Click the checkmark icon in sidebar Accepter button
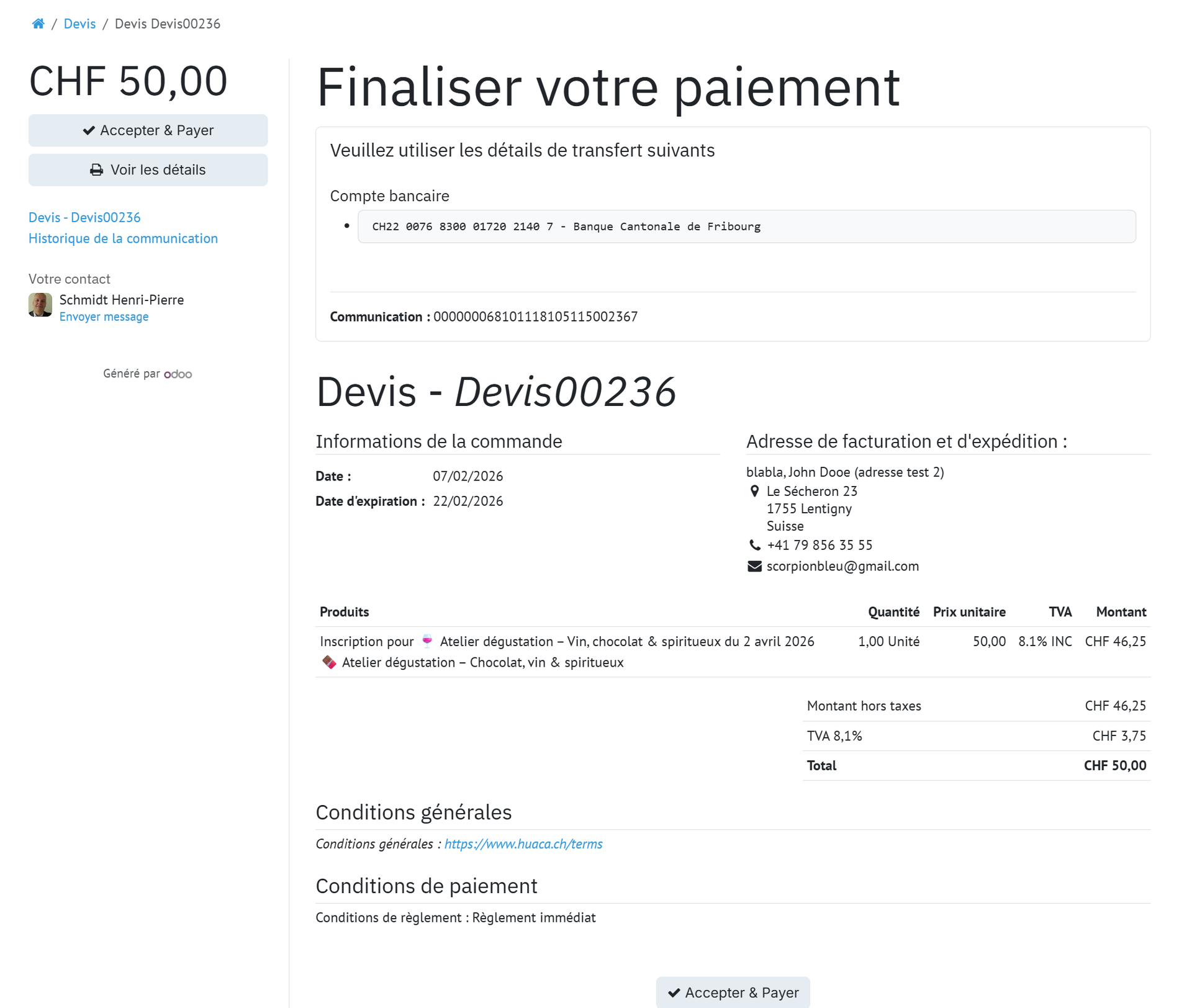Image resolution: width=1192 pixels, height=1008 pixels. [x=89, y=130]
